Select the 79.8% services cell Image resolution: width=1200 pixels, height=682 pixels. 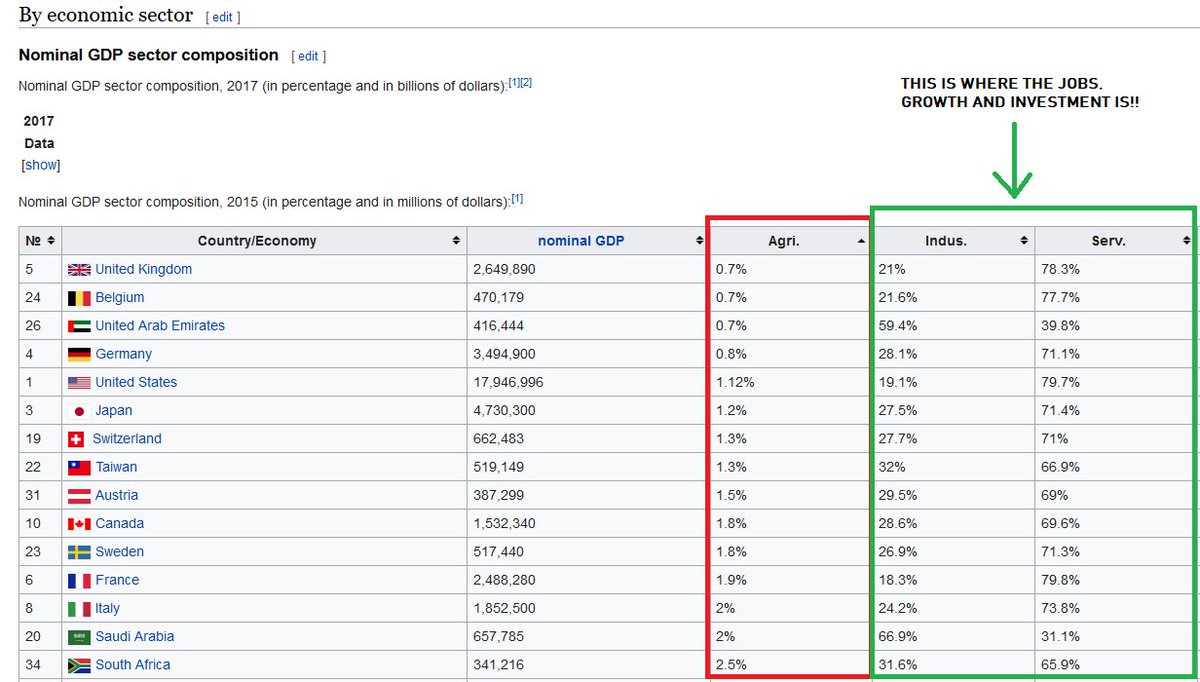[x=1114, y=580]
